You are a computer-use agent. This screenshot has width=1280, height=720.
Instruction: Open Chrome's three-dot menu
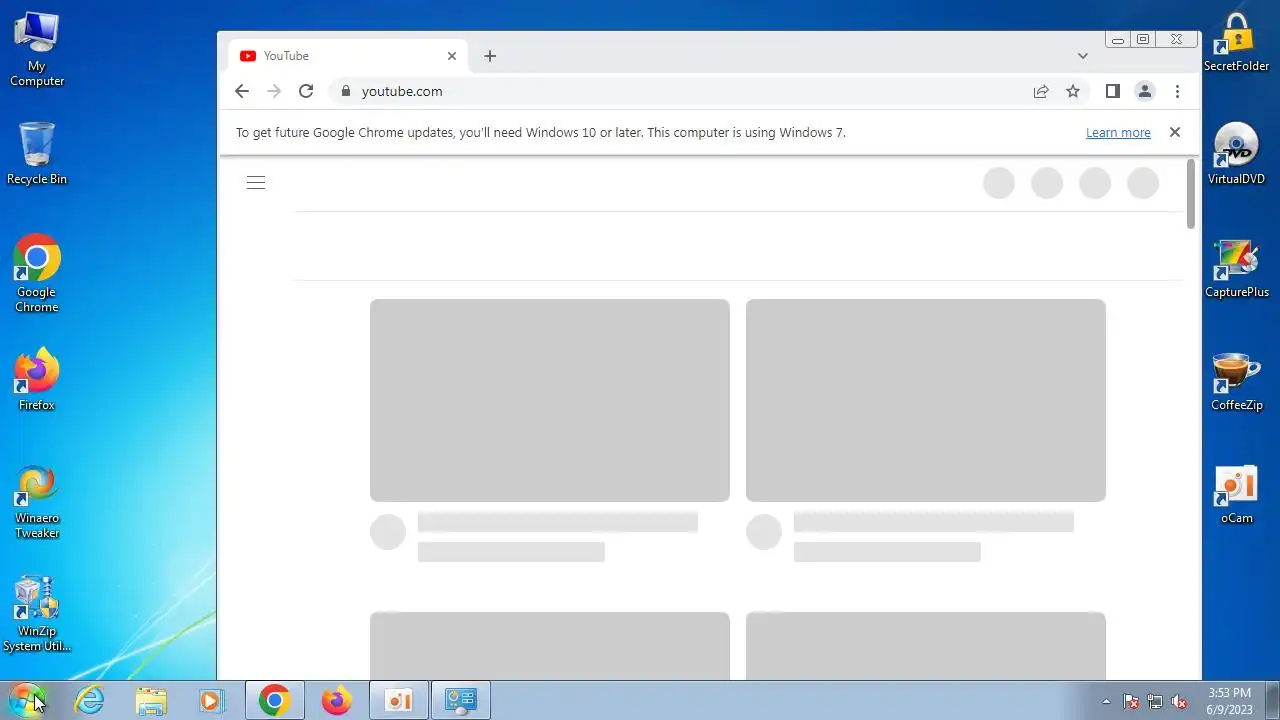[1177, 91]
